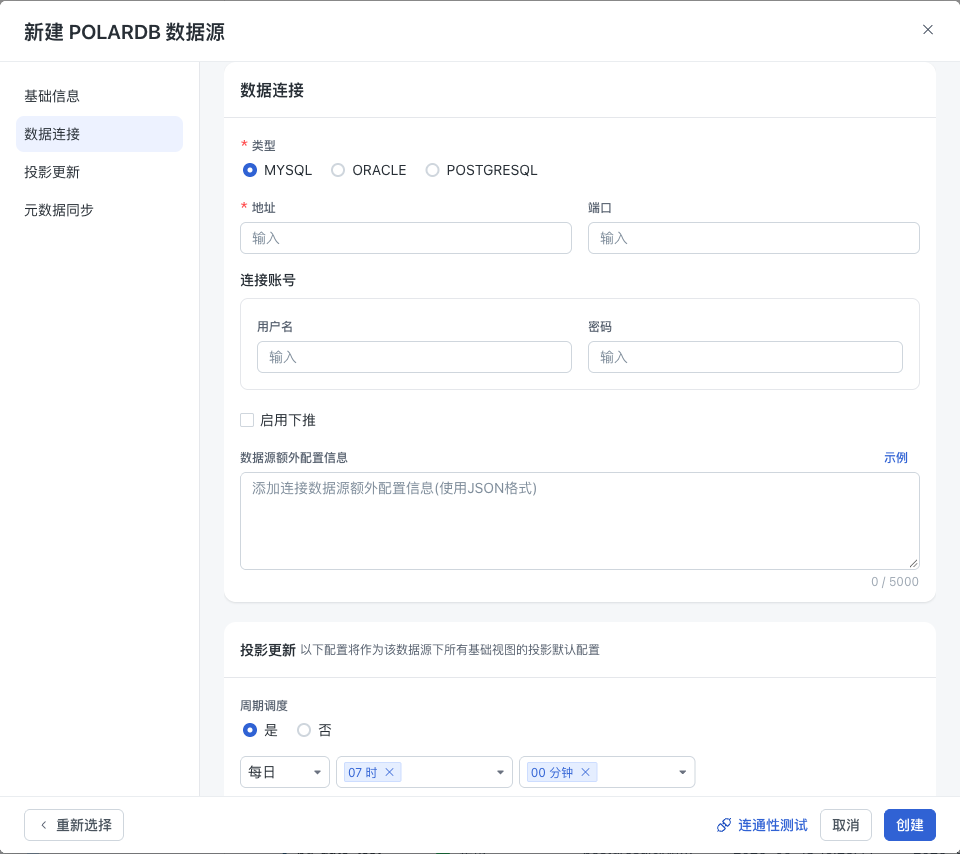Viewport: 960px width, 854px height.
Task: Focus the 端口 input field
Action: pyautogui.click(x=754, y=238)
